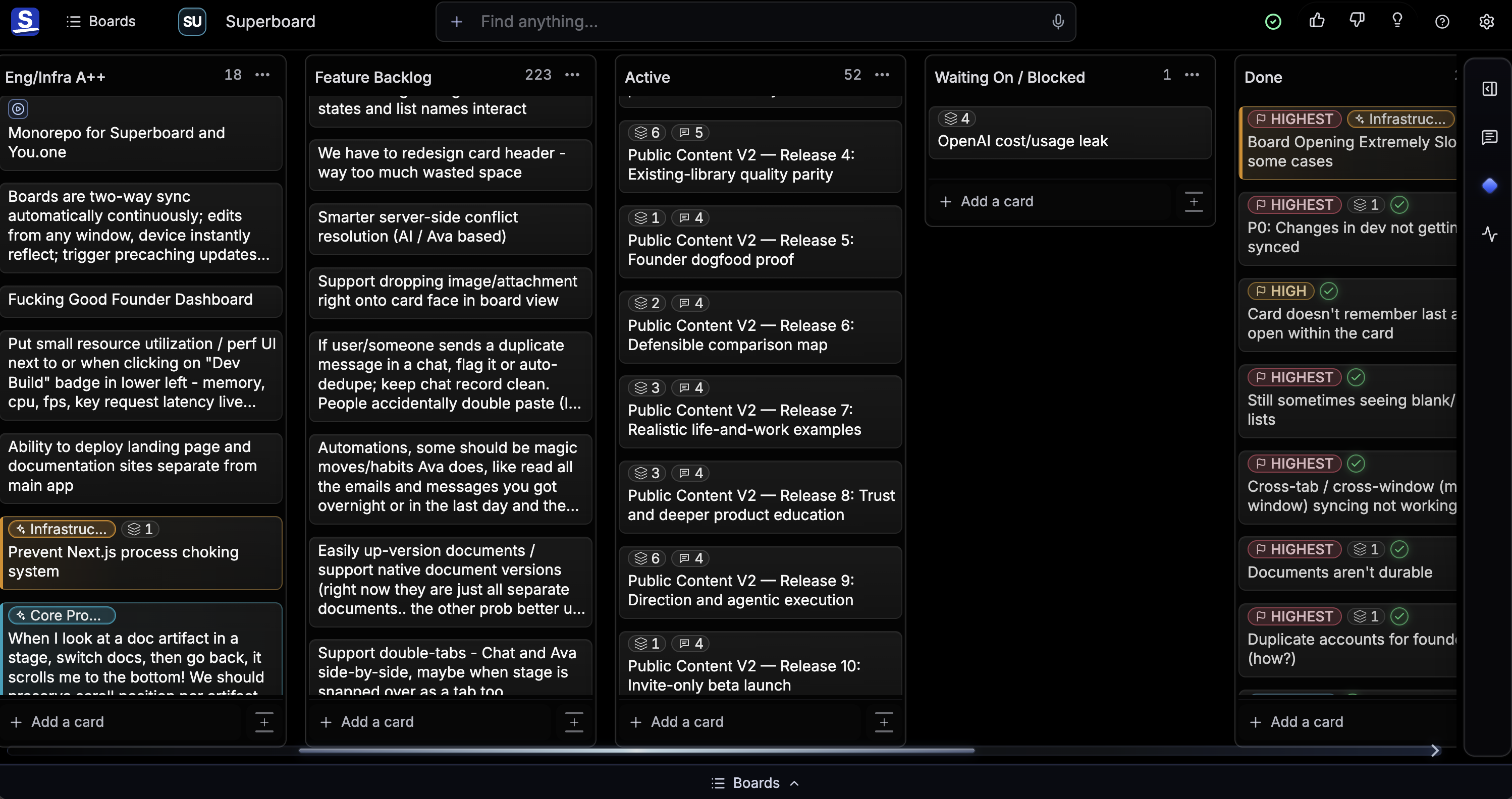The height and width of the screenshot is (799, 1512).
Task: Open Eng/Infra A++ list options menu
Action: point(262,75)
